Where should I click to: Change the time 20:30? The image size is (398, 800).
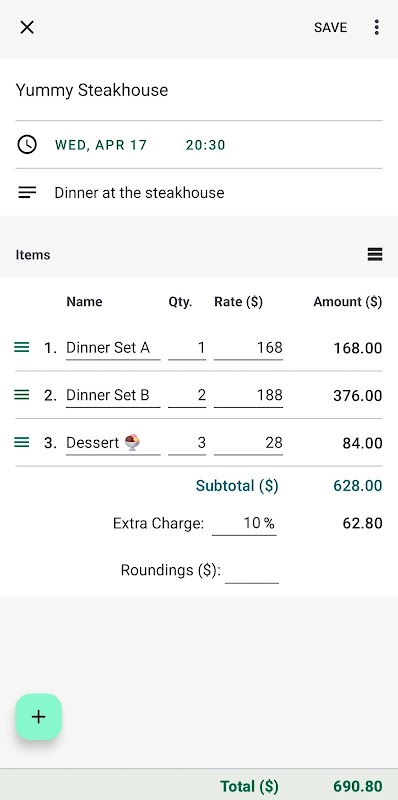coord(205,145)
